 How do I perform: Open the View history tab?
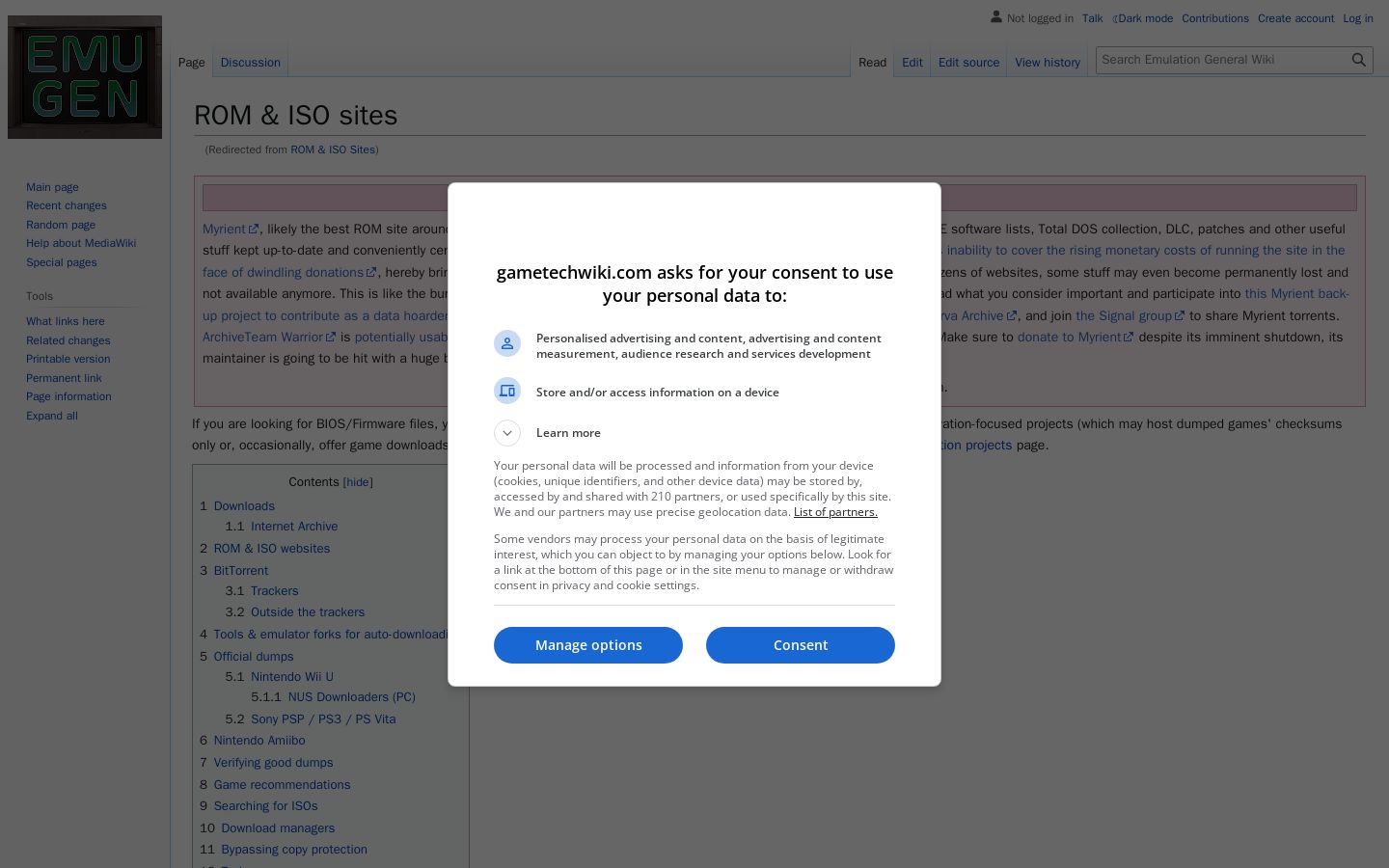point(1048,63)
